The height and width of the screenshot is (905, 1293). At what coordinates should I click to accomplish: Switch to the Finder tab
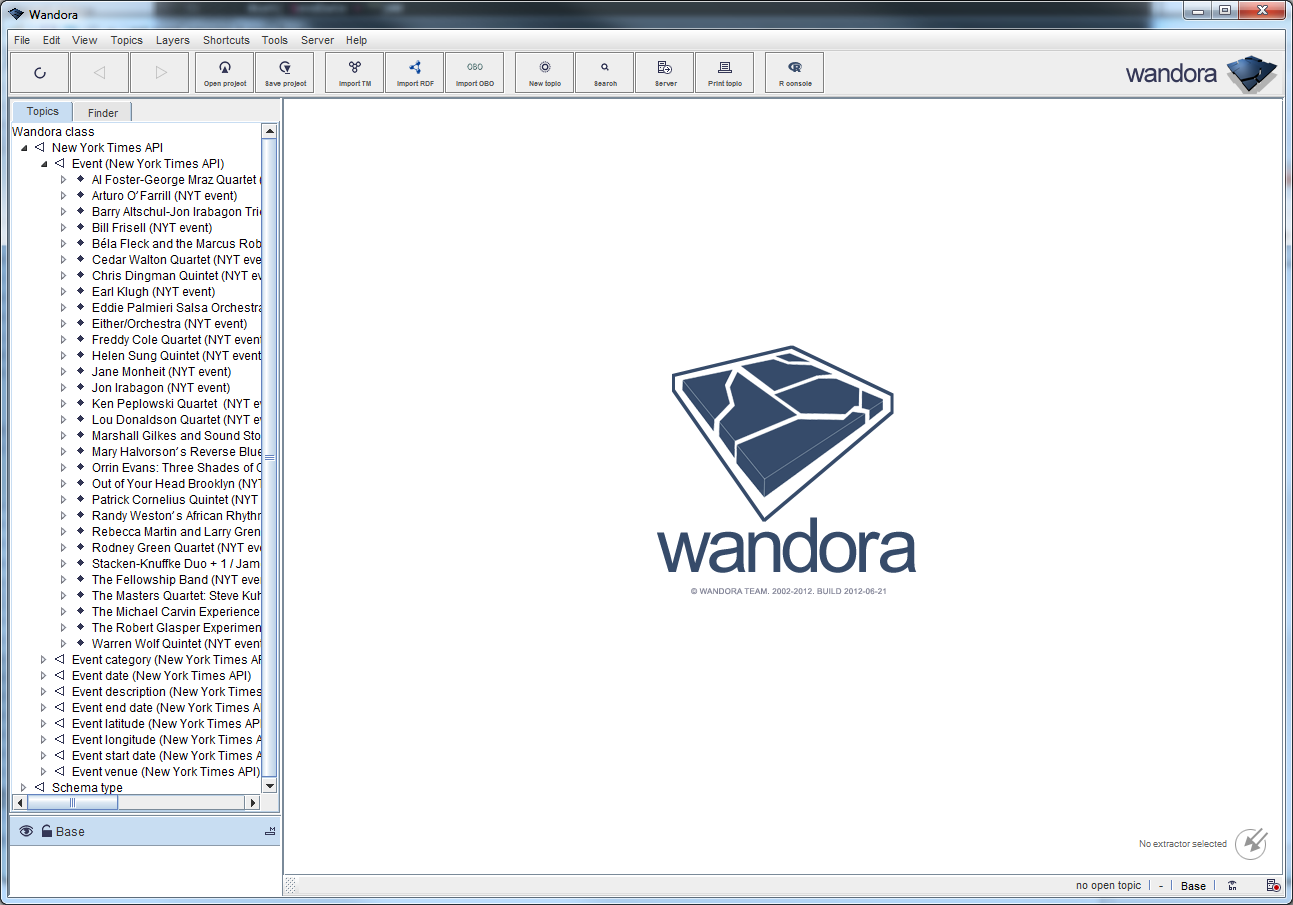[x=102, y=113]
